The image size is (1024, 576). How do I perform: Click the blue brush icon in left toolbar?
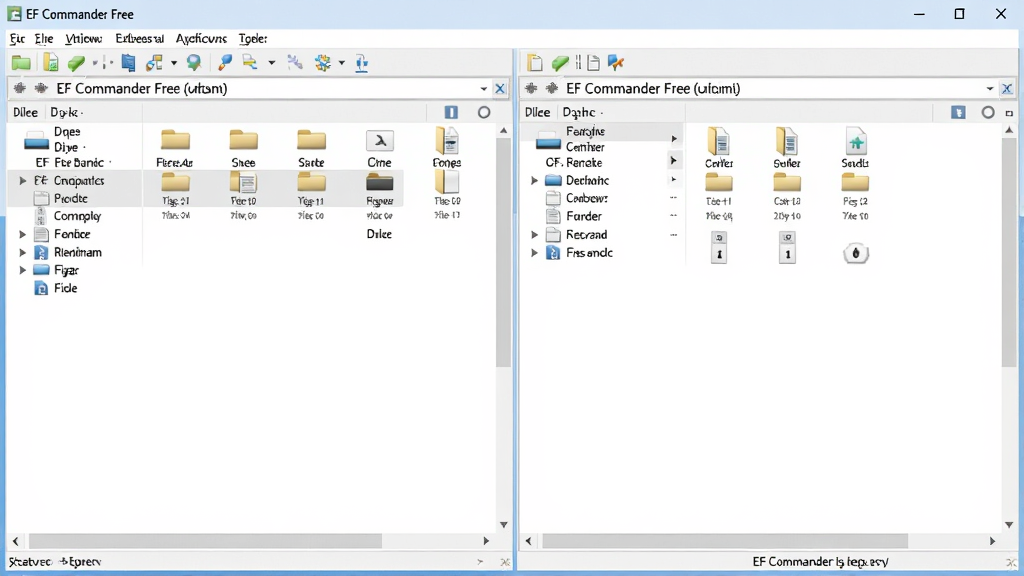tap(225, 63)
